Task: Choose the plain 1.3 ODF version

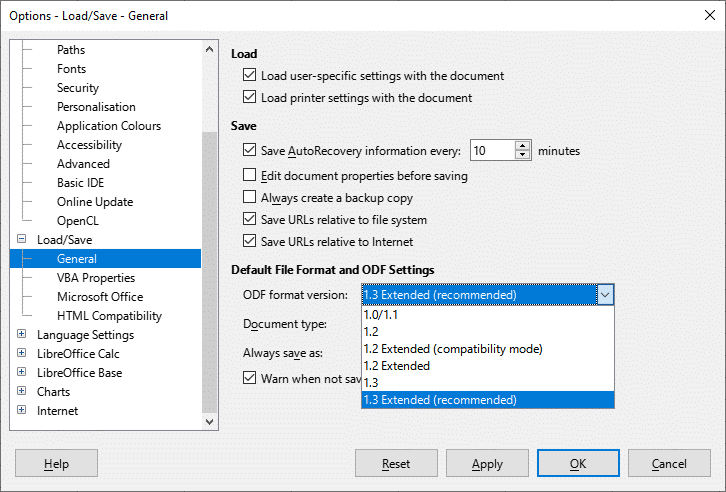Action: (488, 383)
